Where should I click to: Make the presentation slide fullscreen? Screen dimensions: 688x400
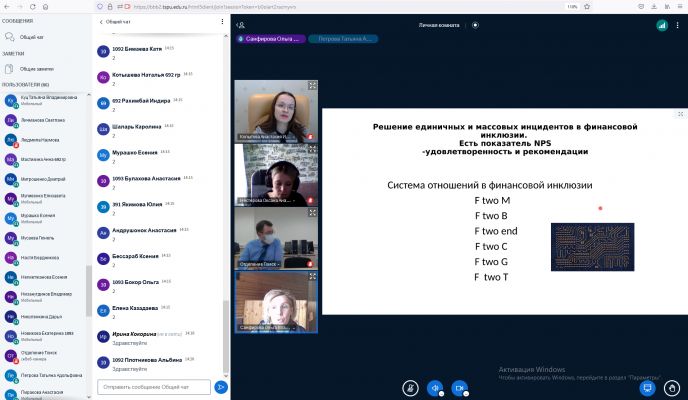pyautogui.click(x=680, y=115)
